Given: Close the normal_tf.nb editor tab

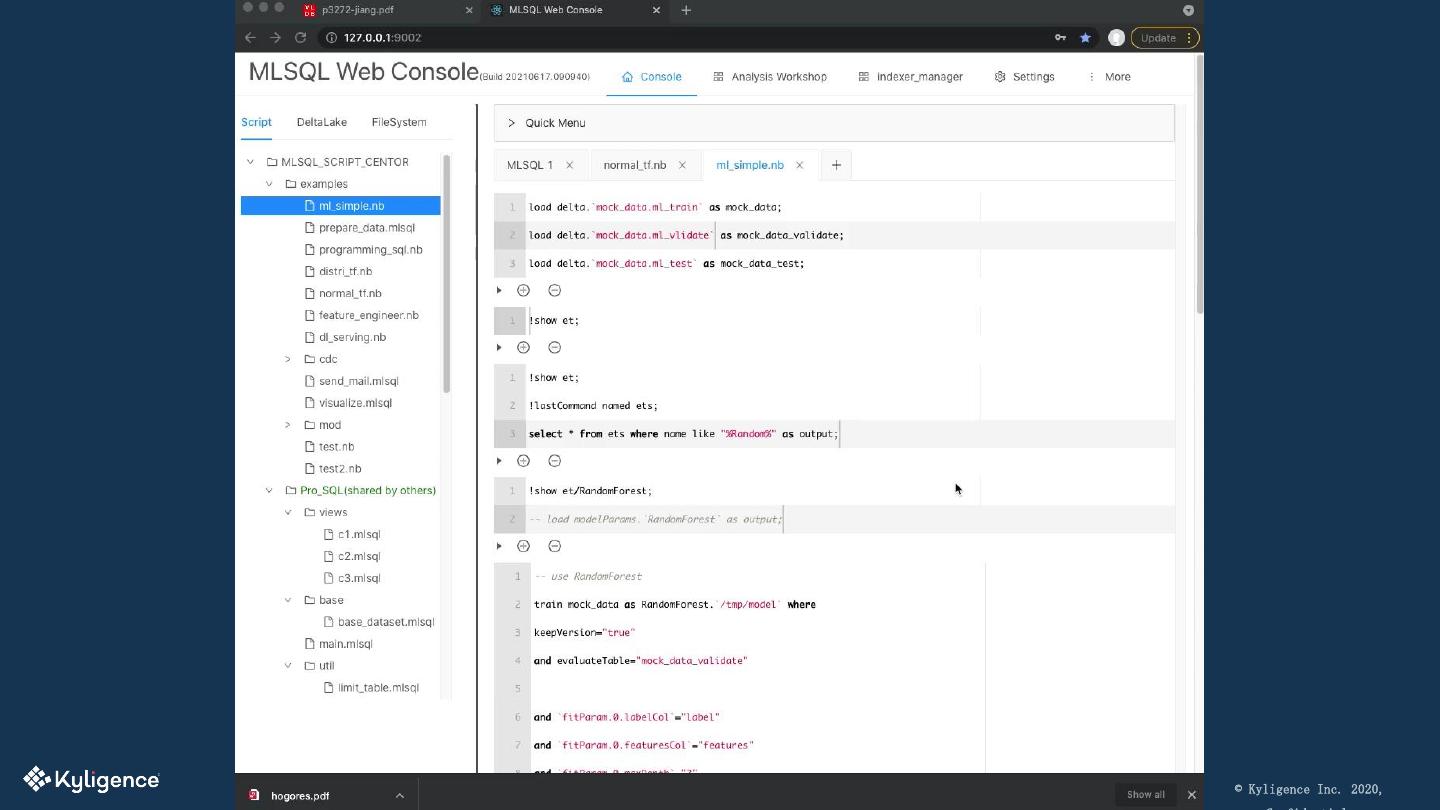Looking at the screenshot, I should tap(682, 165).
